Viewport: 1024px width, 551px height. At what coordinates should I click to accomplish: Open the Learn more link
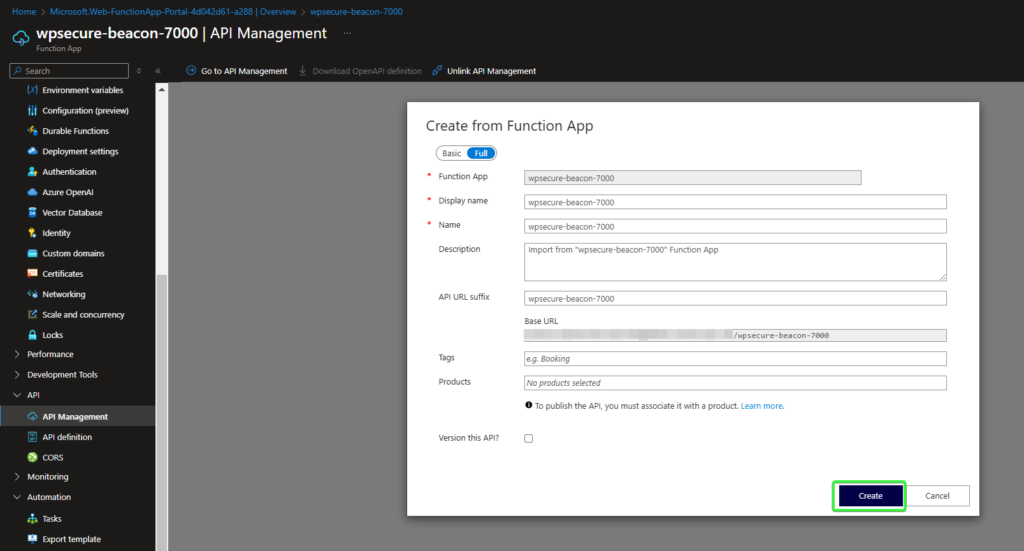(x=762, y=406)
